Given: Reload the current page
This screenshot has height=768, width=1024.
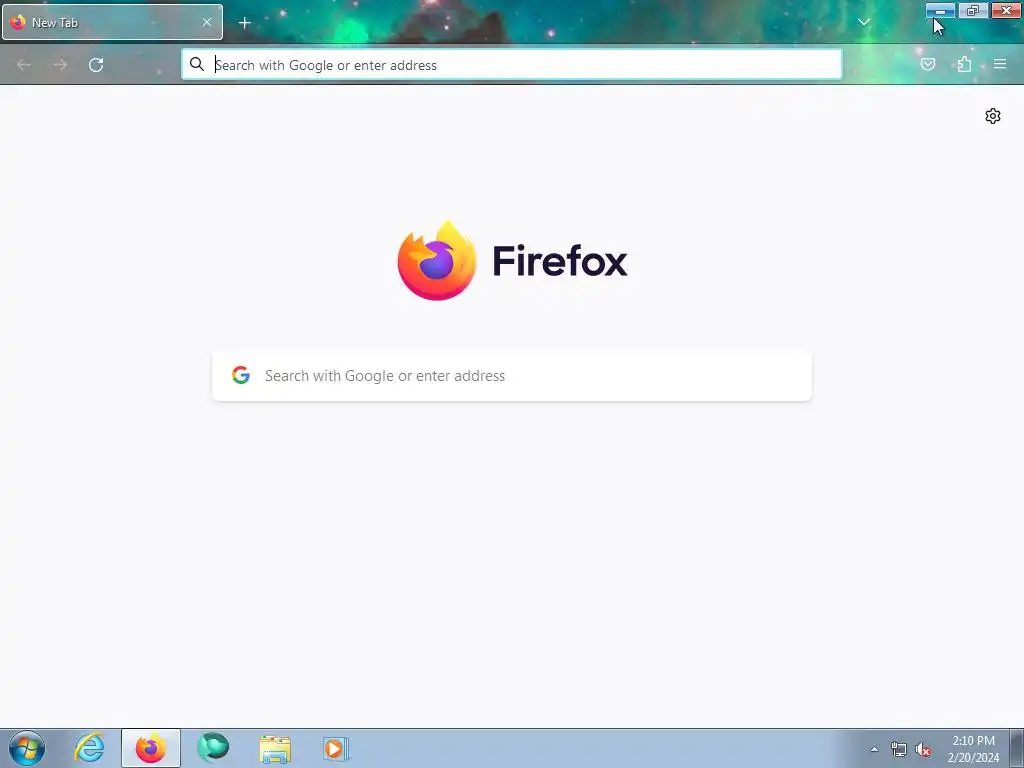Looking at the screenshot, I should (96, 65).
